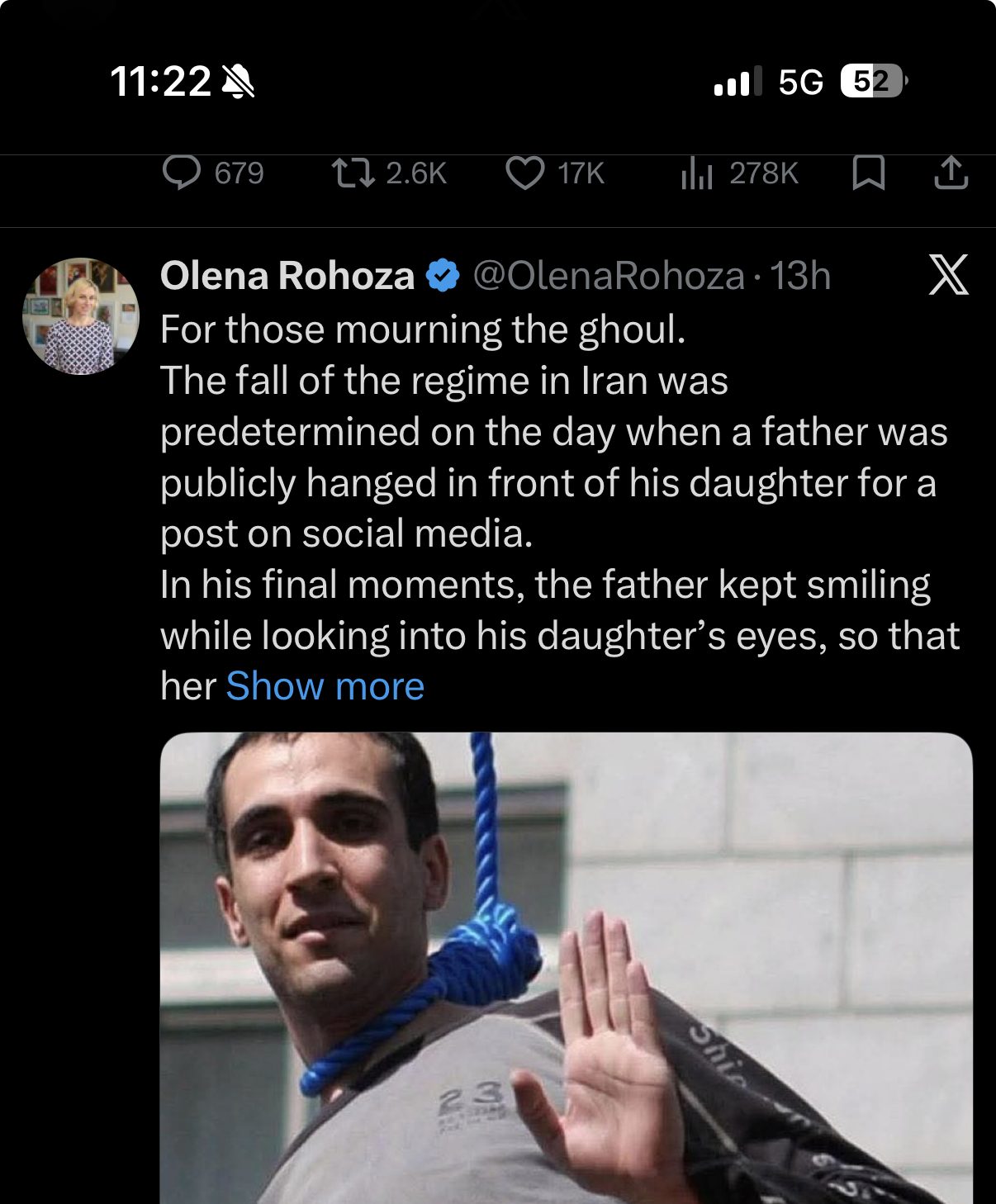This screenshot has height=1204, width=996.
Task: Open replies via the comment bubble icon
Action: [x=182, y=173]
